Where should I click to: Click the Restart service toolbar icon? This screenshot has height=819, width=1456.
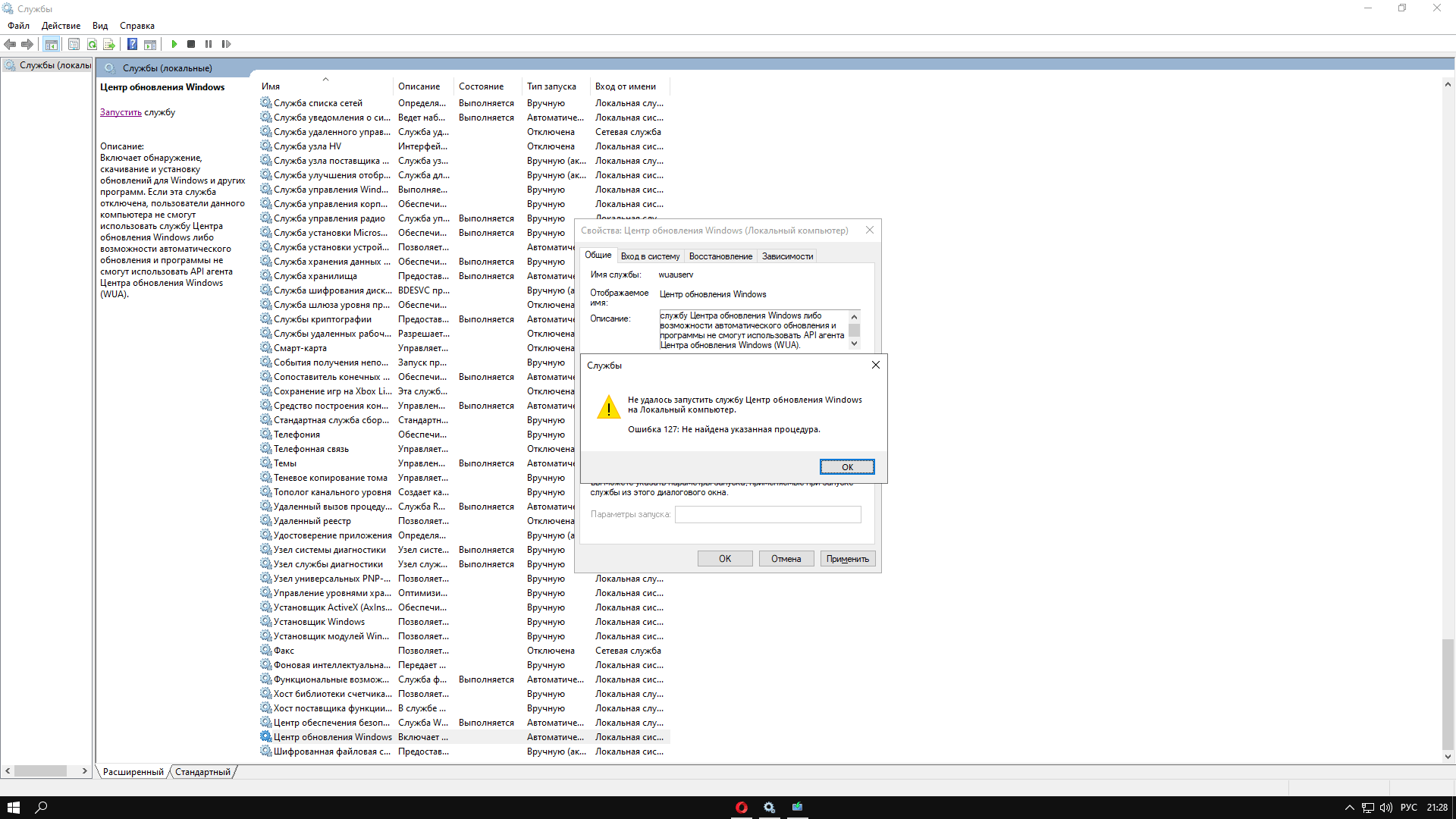(x=226, y=44)
